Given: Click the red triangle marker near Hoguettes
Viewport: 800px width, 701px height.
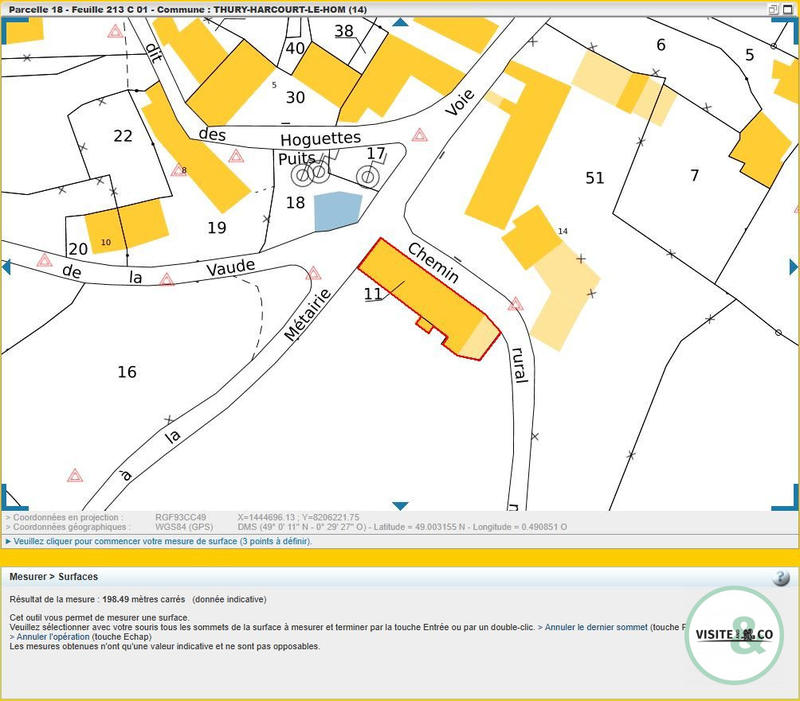Looking at the screenshot, I should click(420, 135).
